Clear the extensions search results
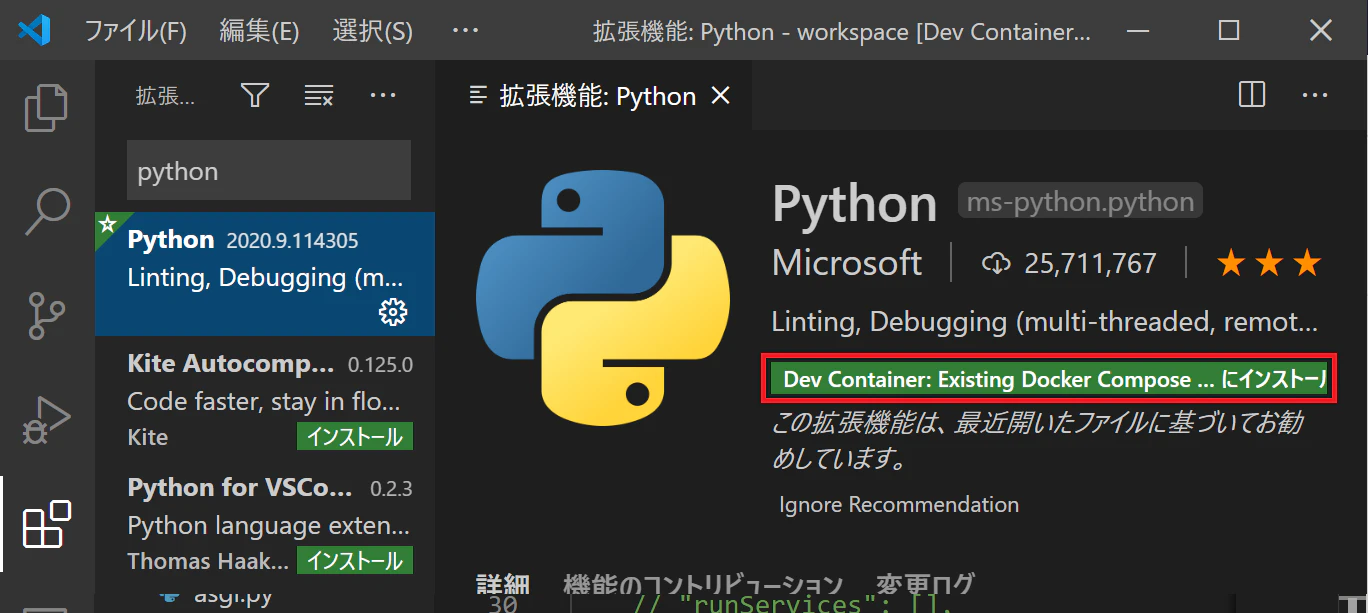The width and height of the screenshot is (1368, 613). pos(319,96)
